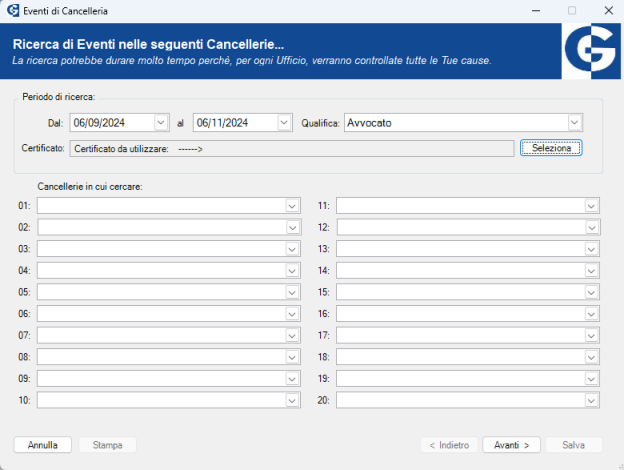Image resolution: width=624 pixels, height=470 pixels.
Task: Close the Eventi di Cancelleria window
Action: pos(608,11)
